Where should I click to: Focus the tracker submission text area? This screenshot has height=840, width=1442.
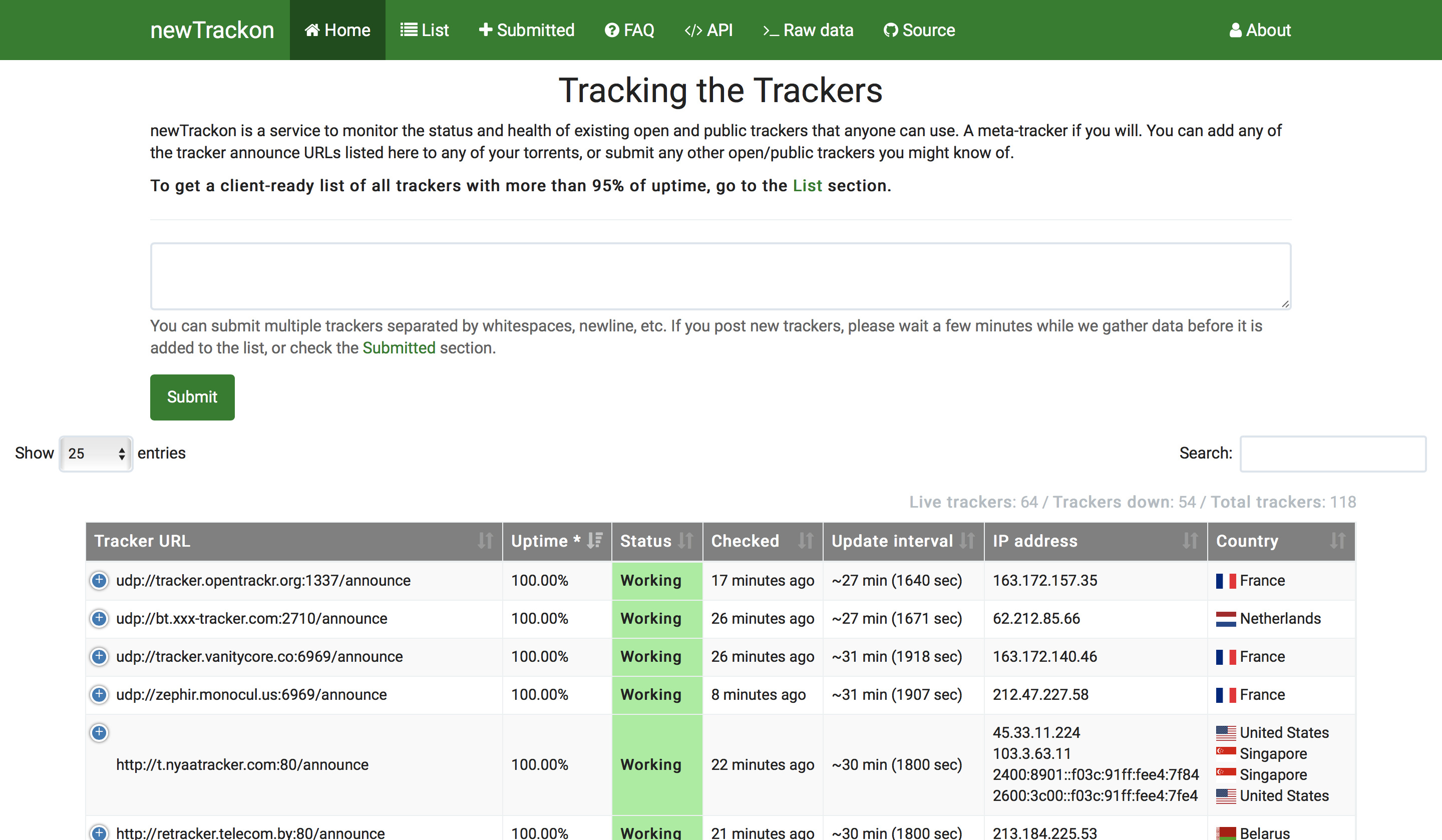tap(720, 276)
